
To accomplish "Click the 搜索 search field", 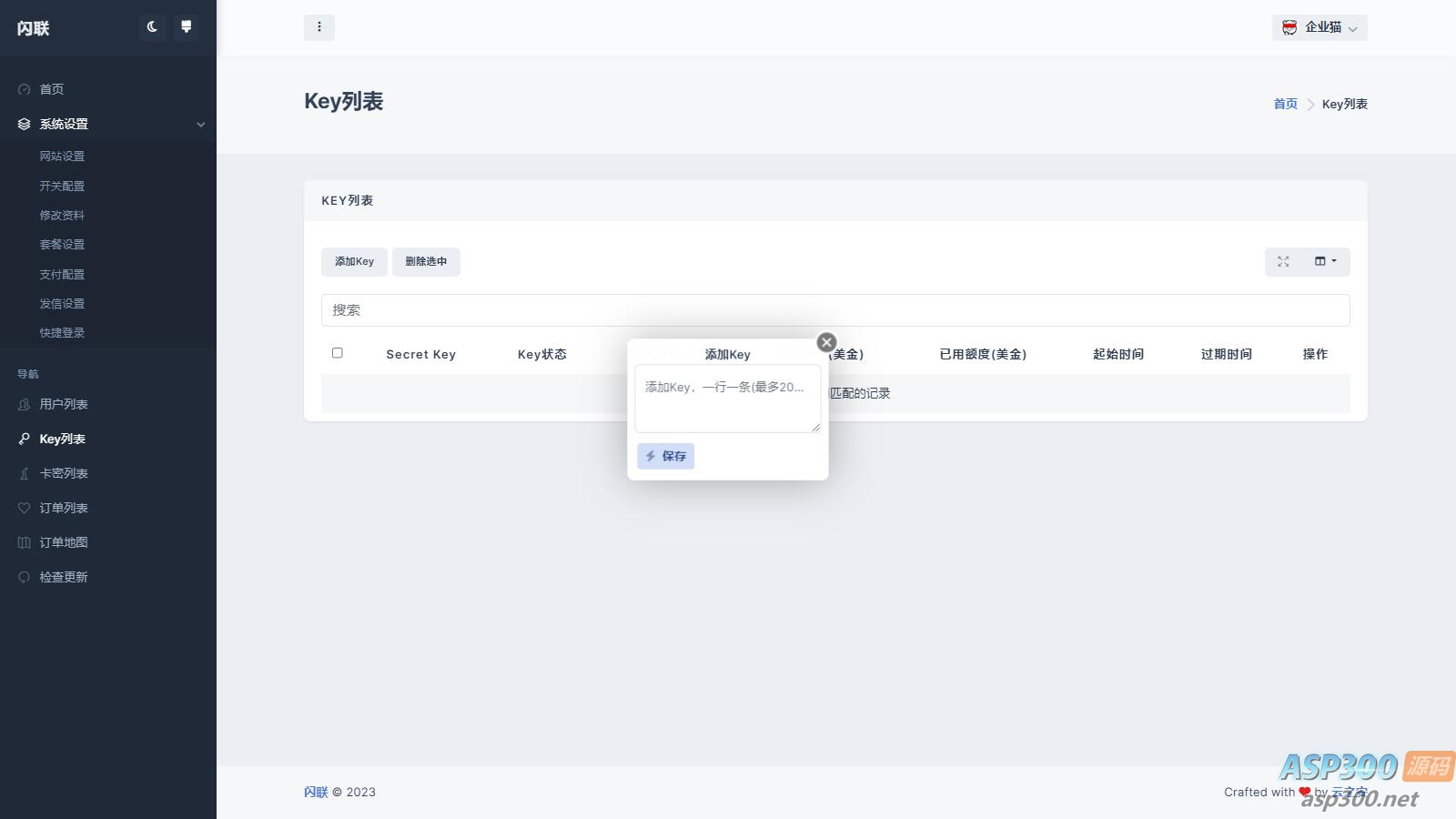I will 834,310.
